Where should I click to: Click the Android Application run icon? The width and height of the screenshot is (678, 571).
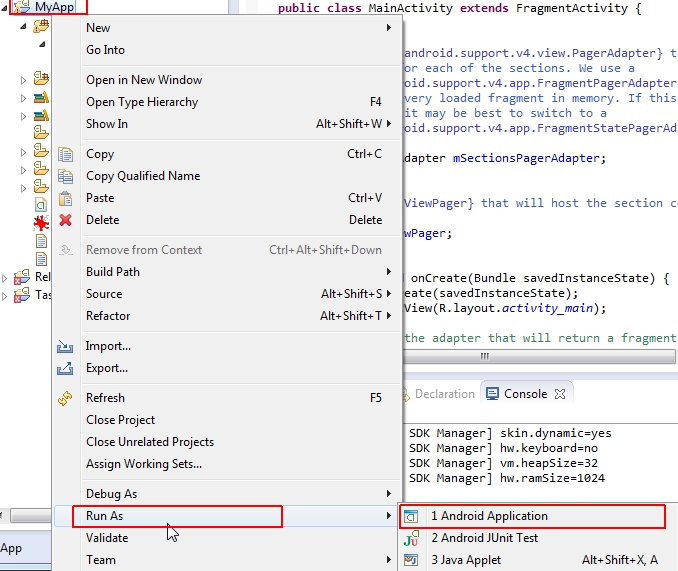tap(411, 516)
